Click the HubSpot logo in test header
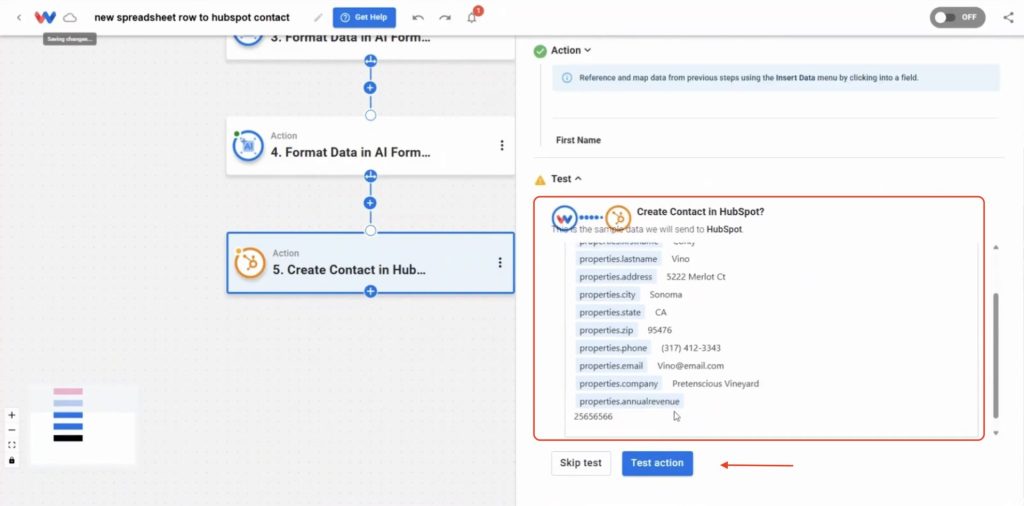The width and height of the screenshot is (1024, 506). click(618, 217)
